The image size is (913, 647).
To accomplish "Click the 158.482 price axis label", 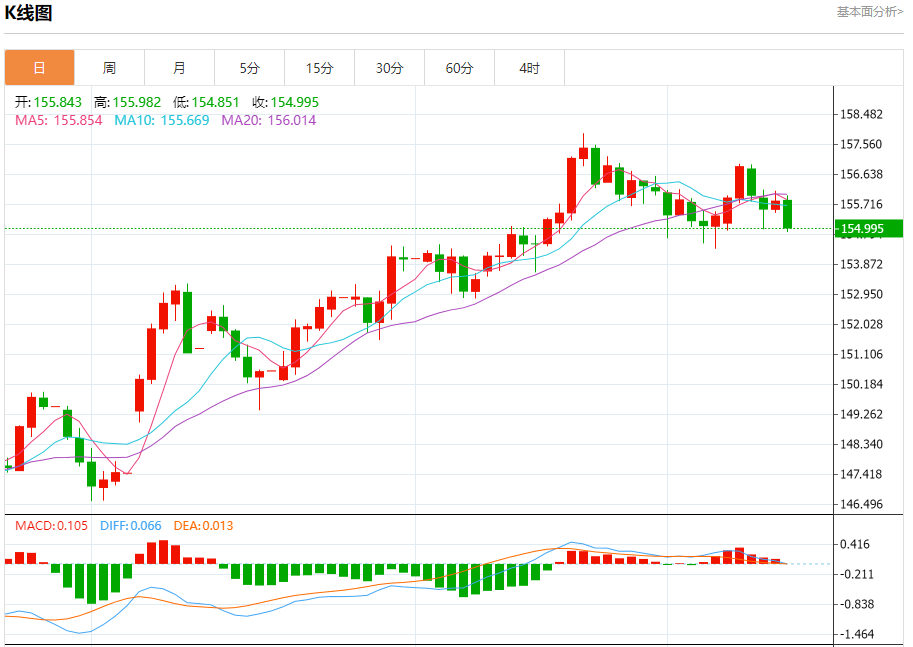I will [x=862, y=115].
